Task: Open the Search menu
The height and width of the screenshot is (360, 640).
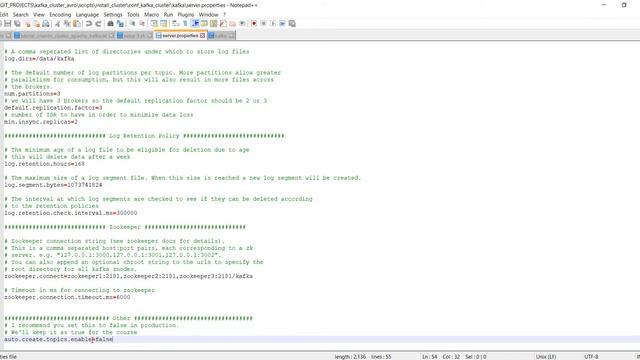Action: point(20,15)
